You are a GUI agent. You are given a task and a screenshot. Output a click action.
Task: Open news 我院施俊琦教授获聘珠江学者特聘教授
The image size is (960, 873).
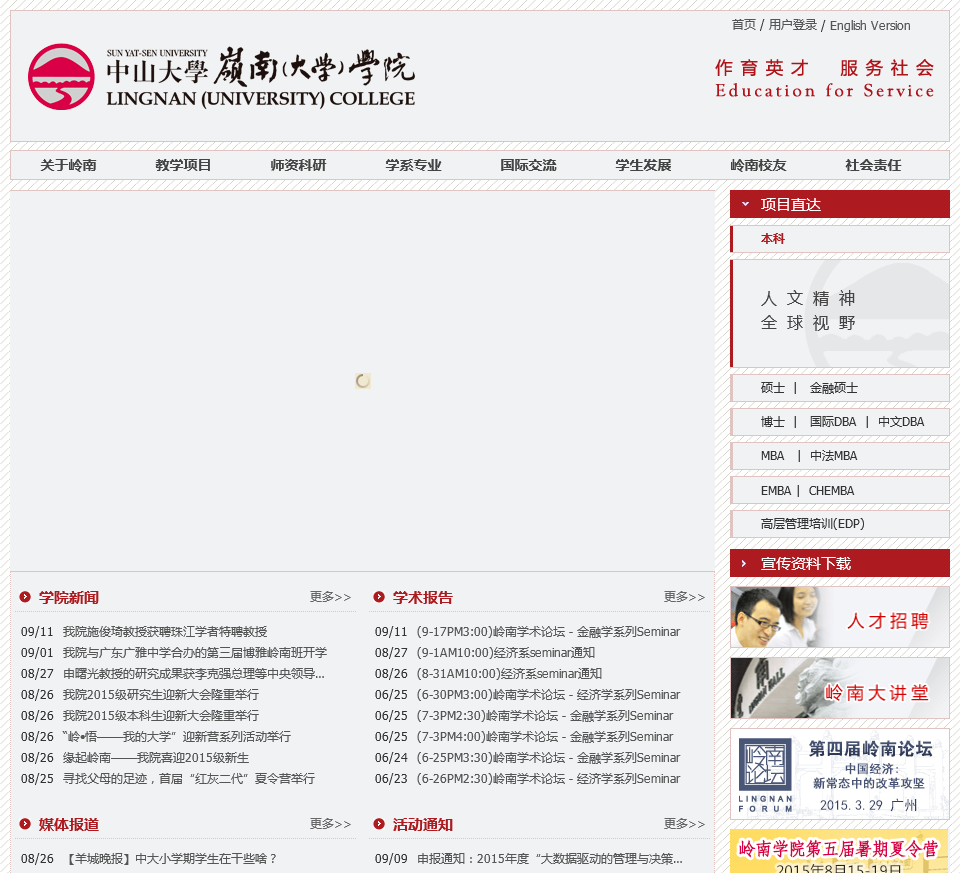pyautogui.click(x=165, y=632)
